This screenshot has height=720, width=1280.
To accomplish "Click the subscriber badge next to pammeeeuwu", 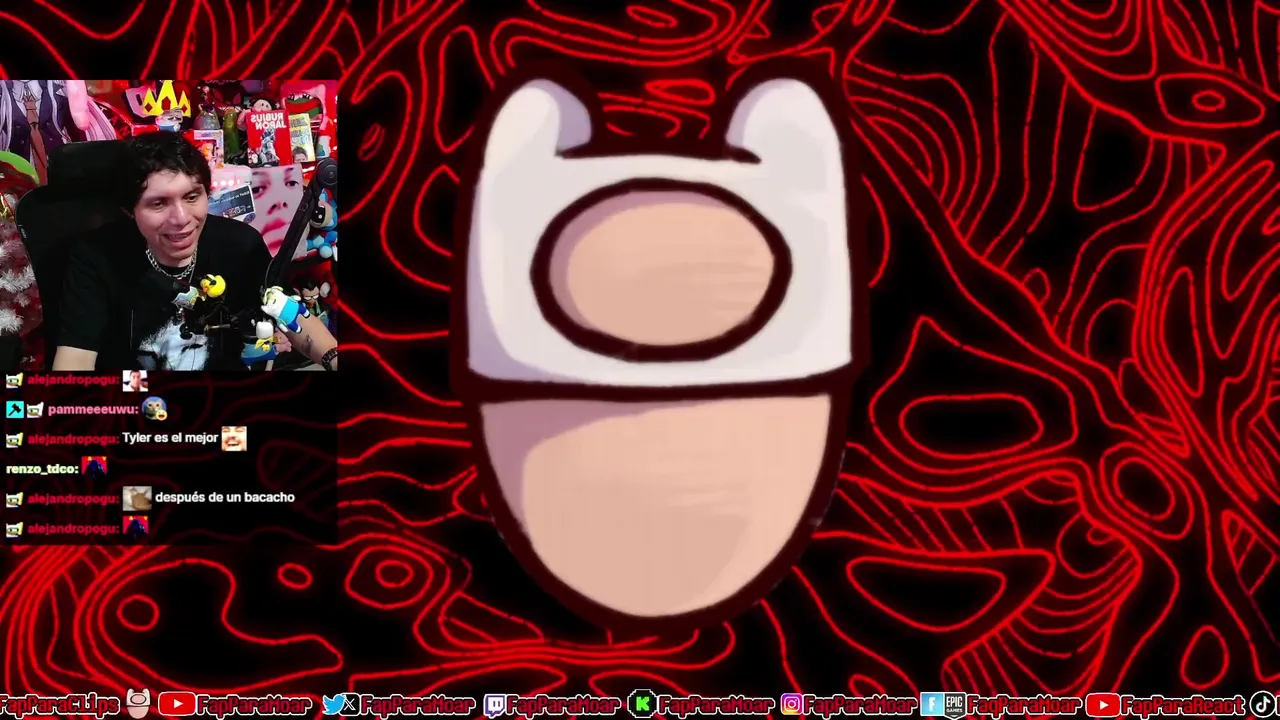I will coord(35,410).
